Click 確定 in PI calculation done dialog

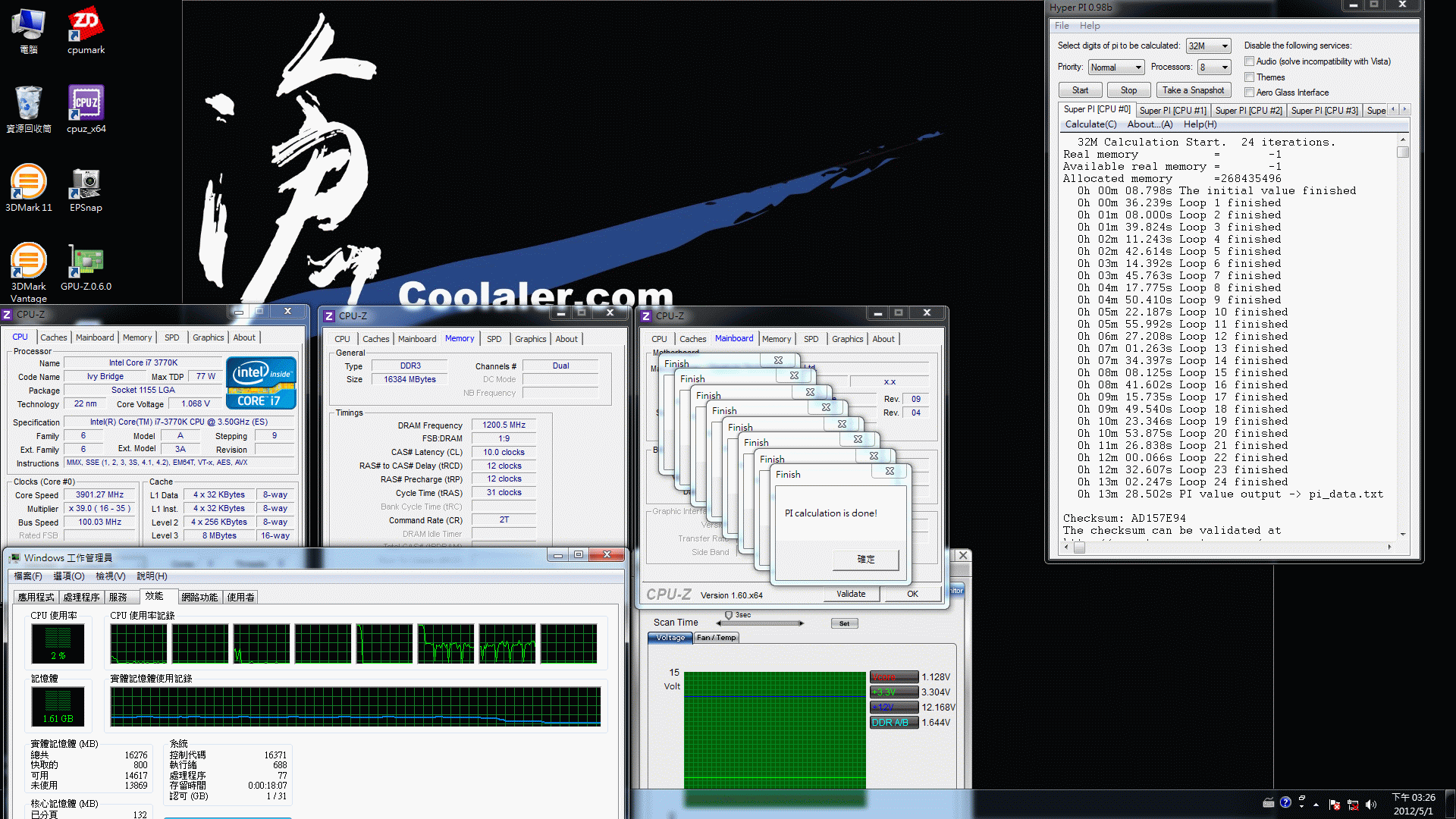click(866, 560)
